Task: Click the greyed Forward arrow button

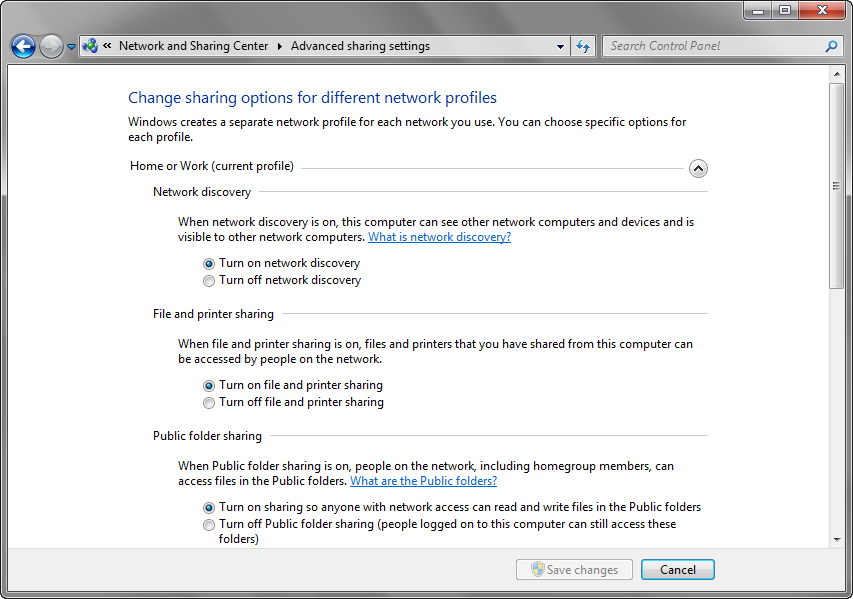Action: [x=51, y=47]
